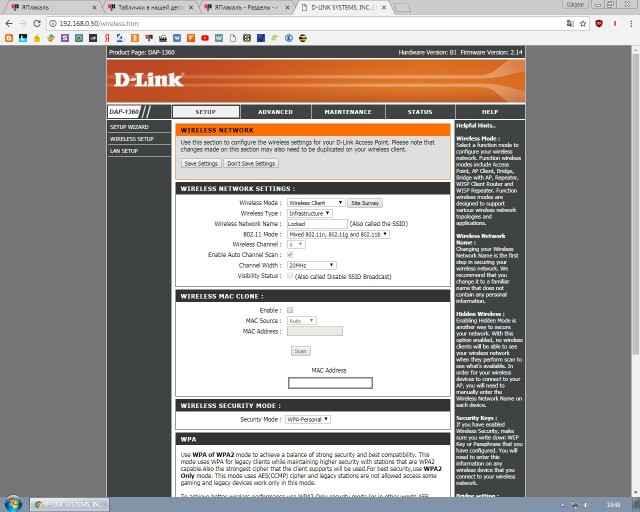The image size is (640, 512).
Task: Close the D-LINK SYSTEMS browser tab
Action: click(x=384, y=7)
